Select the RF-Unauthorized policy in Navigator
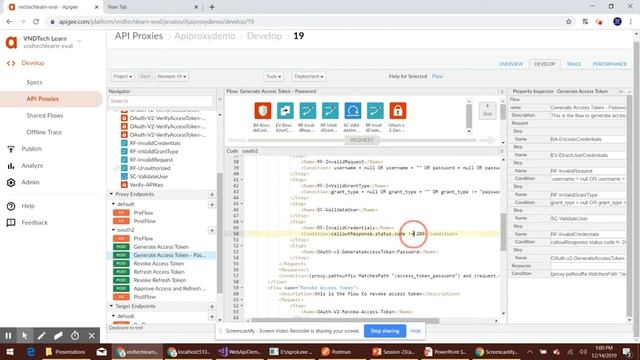640x360 pixels. (x=150, y=168)
